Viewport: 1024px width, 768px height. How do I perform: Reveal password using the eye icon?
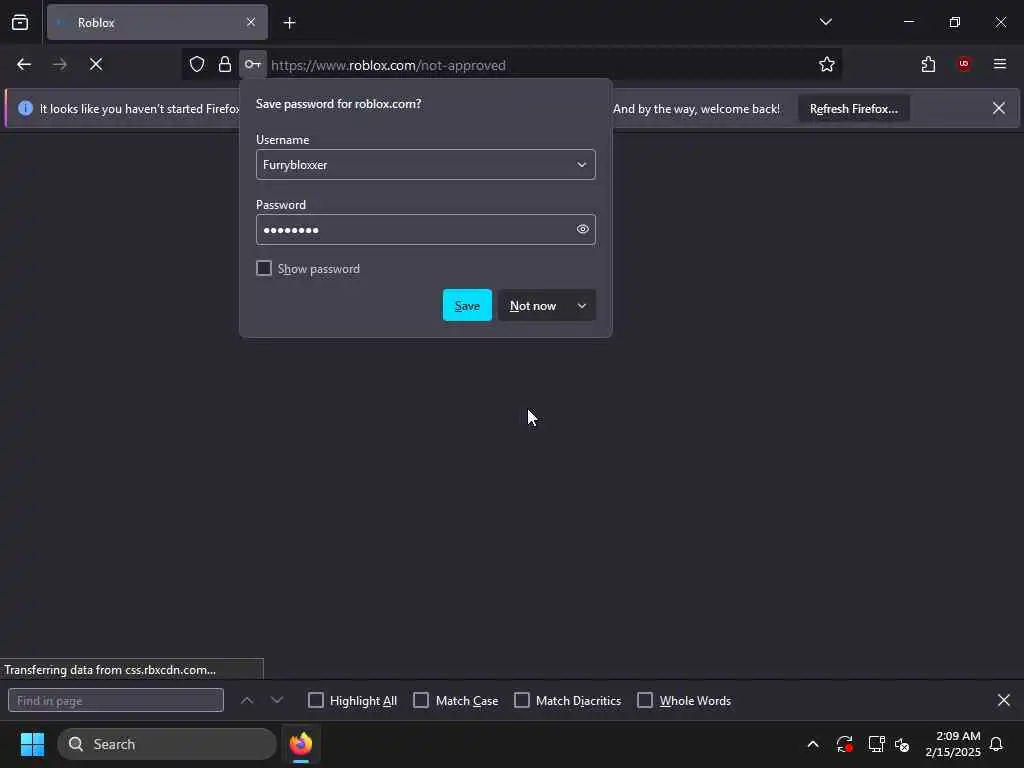(x=583, y=229)
